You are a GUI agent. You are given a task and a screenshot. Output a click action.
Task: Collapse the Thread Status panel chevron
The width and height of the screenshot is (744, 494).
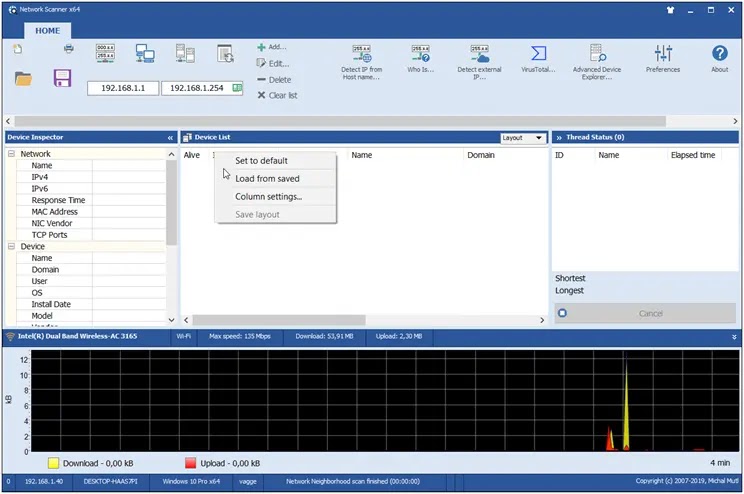[559, 138]
